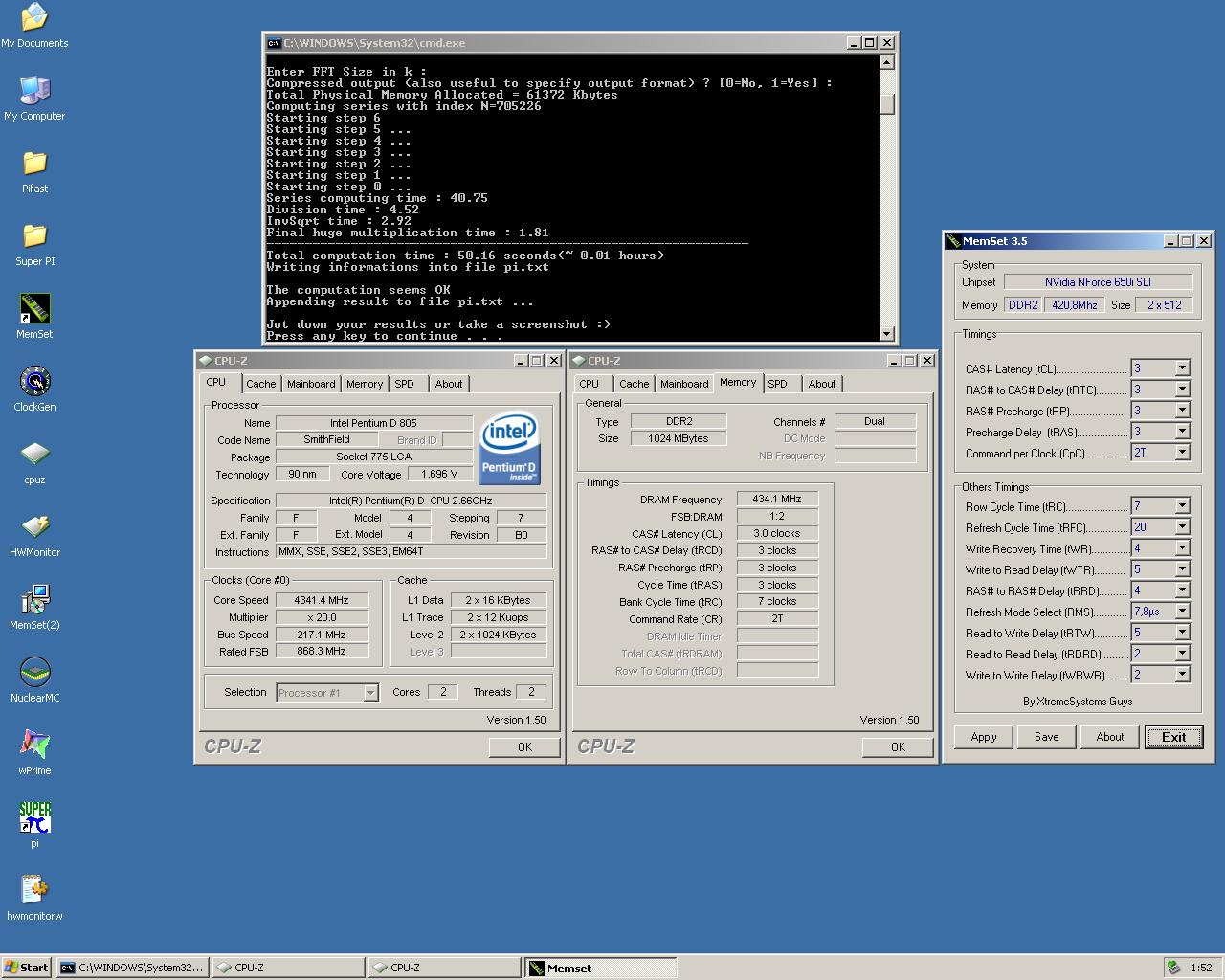Click the NVidia NForce 650i SLI chipset field
The width and height of the screenshot is (1225, 980).
(x=1098, y=282)
